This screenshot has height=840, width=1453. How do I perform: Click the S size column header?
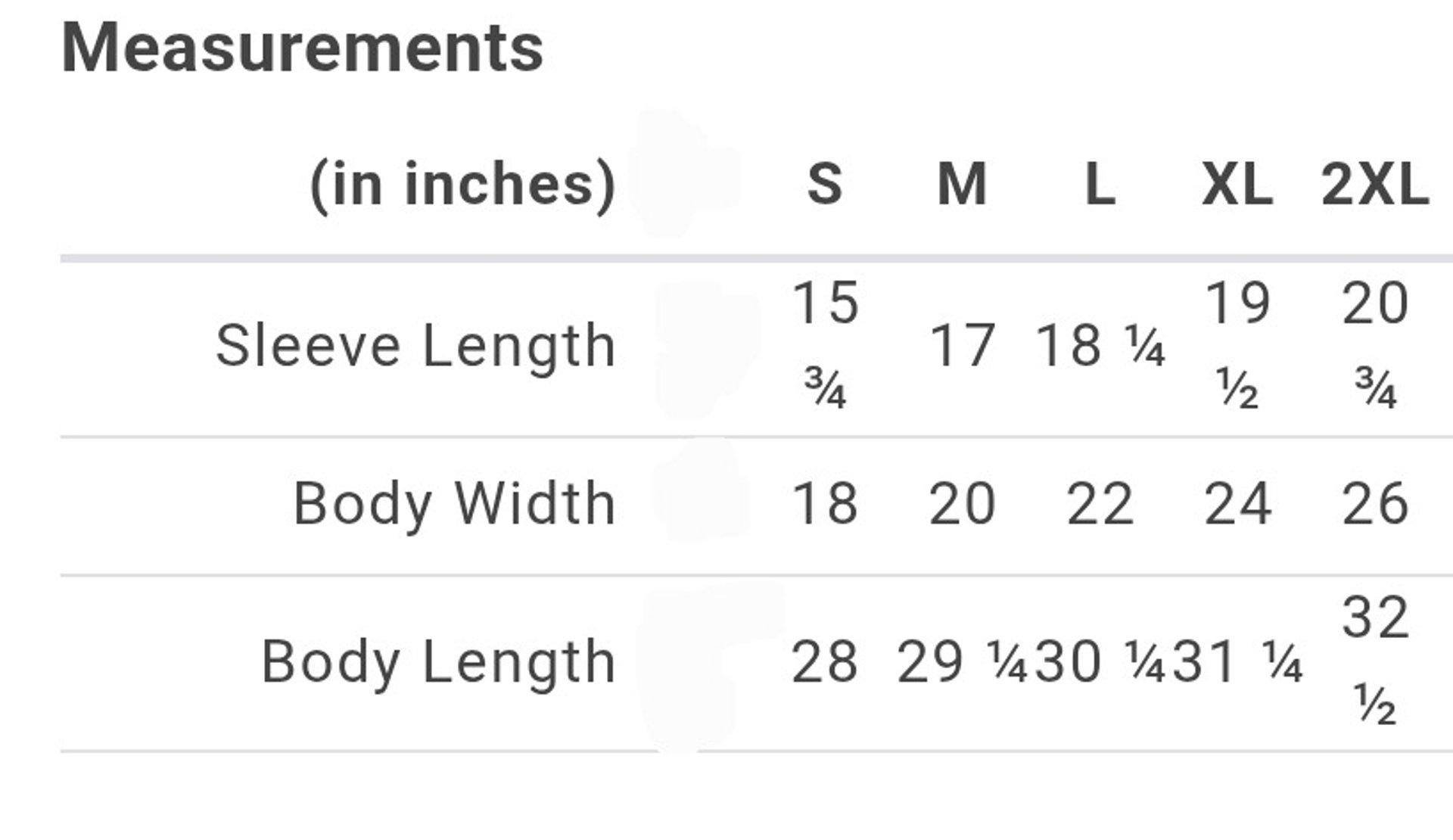pos(825,184)
